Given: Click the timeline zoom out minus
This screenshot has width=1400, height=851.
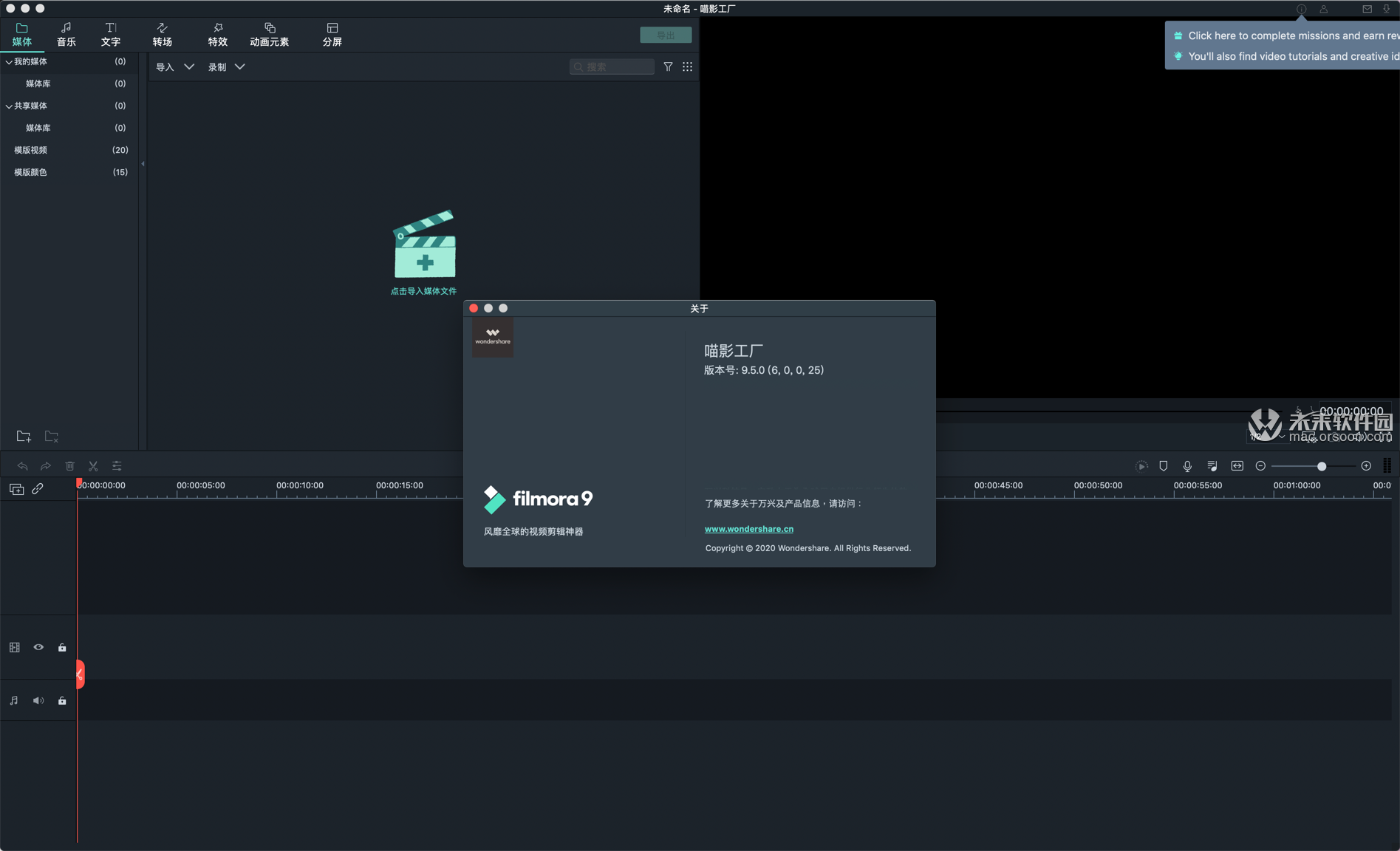Looking at the screenshot, I should [1260, 466].
